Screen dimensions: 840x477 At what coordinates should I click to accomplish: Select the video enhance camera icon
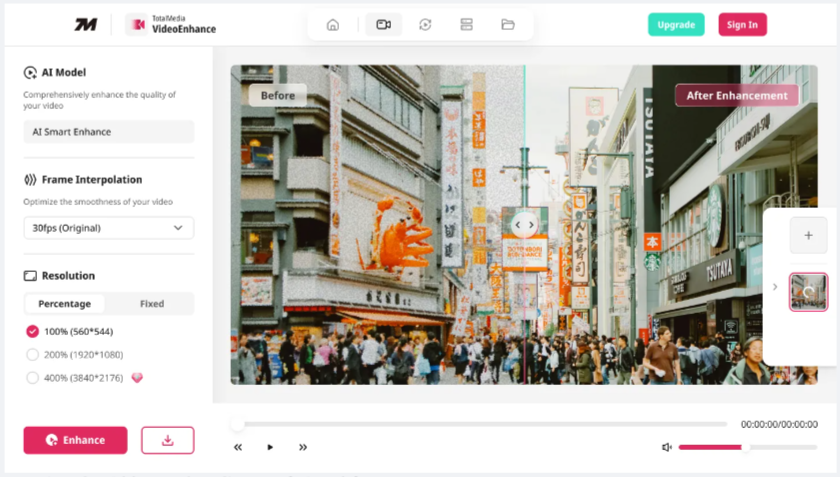click(x=383, y=25)
